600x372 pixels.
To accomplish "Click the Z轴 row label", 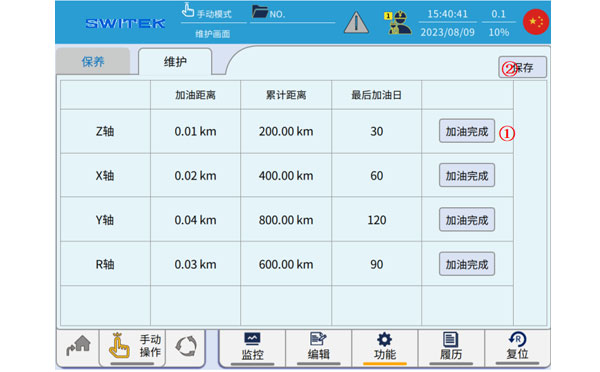I will click(x=105, y=132).
